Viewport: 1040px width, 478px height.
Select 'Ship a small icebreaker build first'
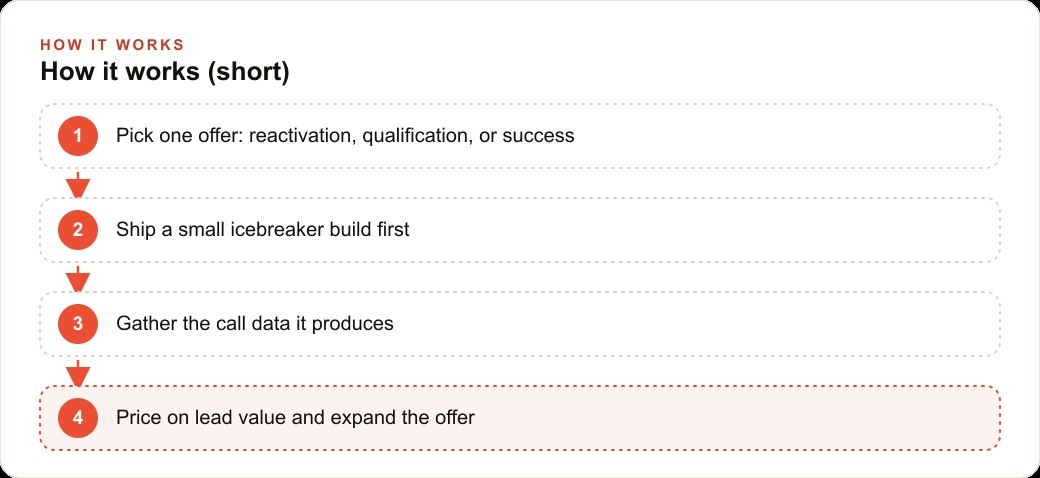coord(263,230)
